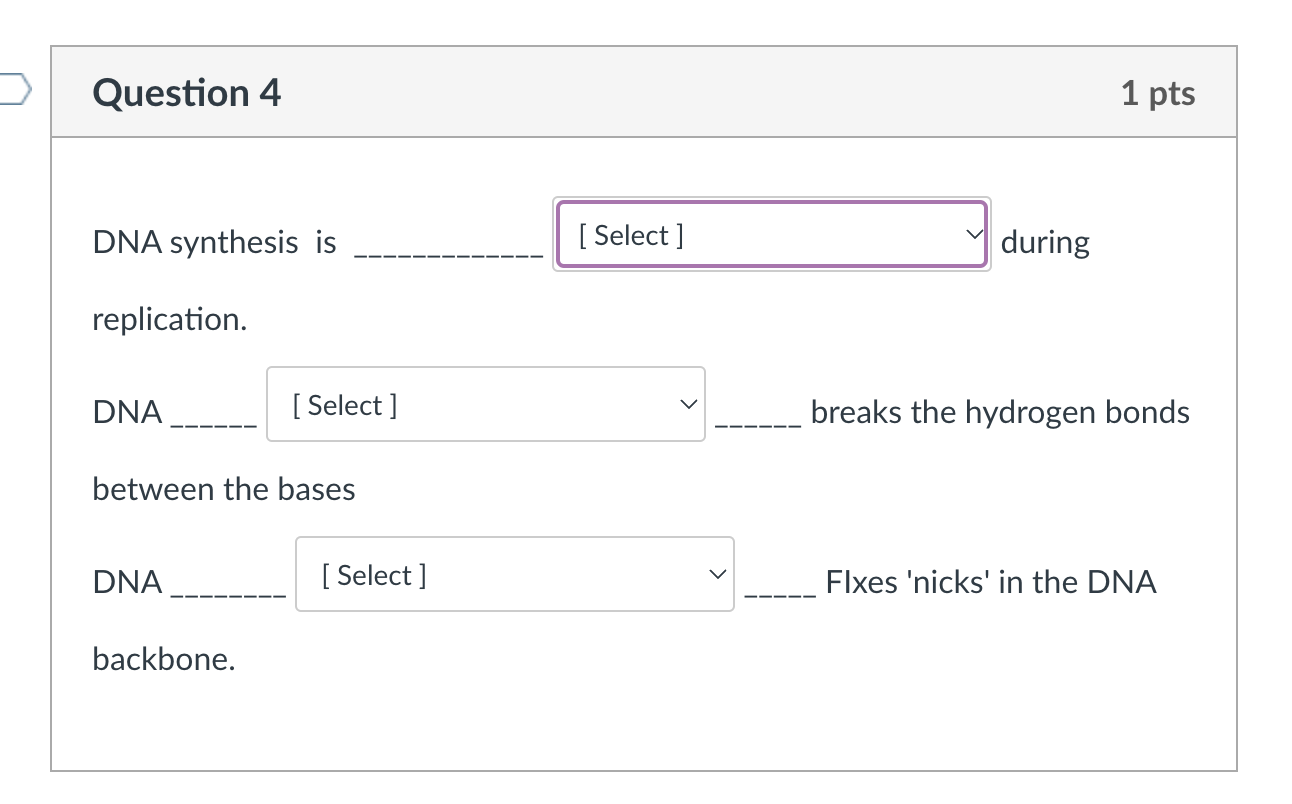Click the chevron on the second Select box
The image size is (1292, 804).
pyautogui.click(x=689, y=404)
